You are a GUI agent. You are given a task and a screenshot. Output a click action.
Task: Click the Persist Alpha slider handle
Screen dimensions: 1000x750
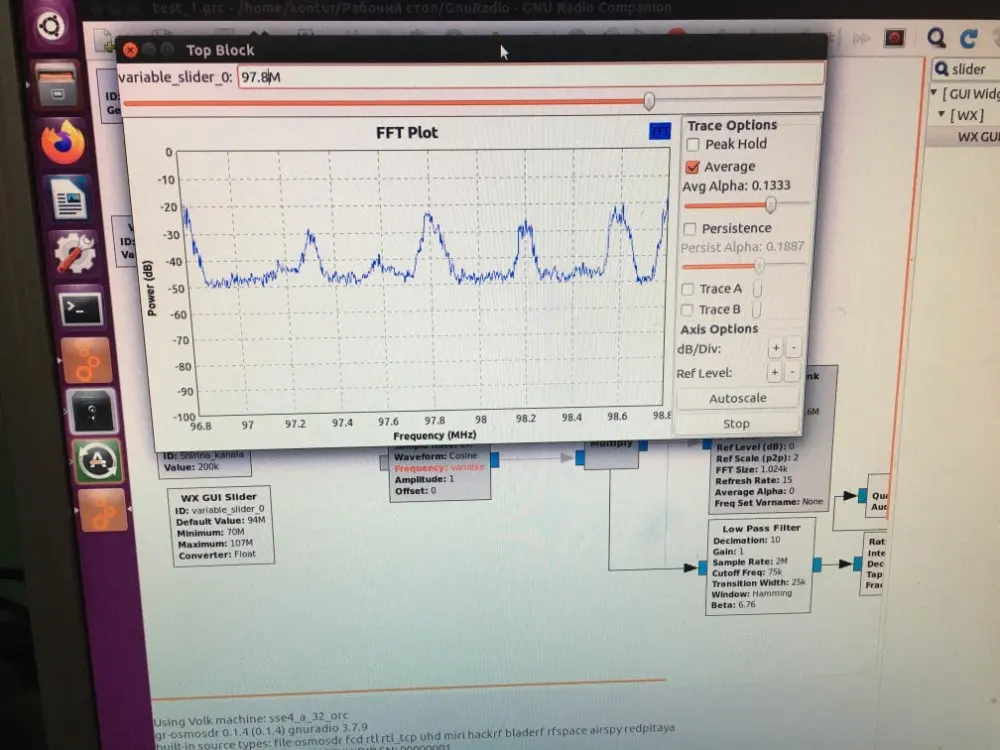(759, 265)
